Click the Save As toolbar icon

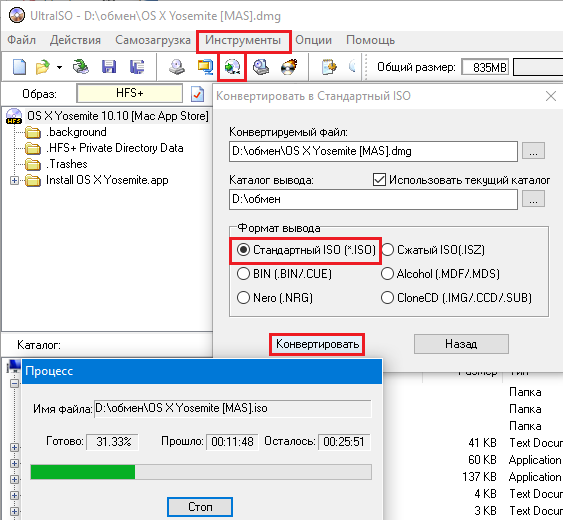tap(137, 67)
